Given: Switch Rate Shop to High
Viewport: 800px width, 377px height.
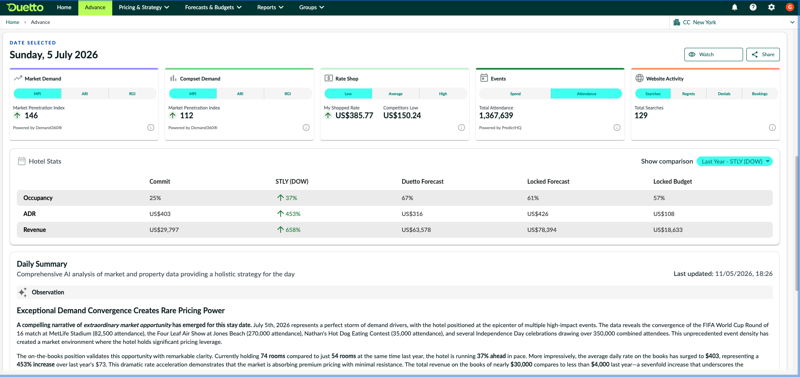Looking at the screenshot, I should 443,94.
